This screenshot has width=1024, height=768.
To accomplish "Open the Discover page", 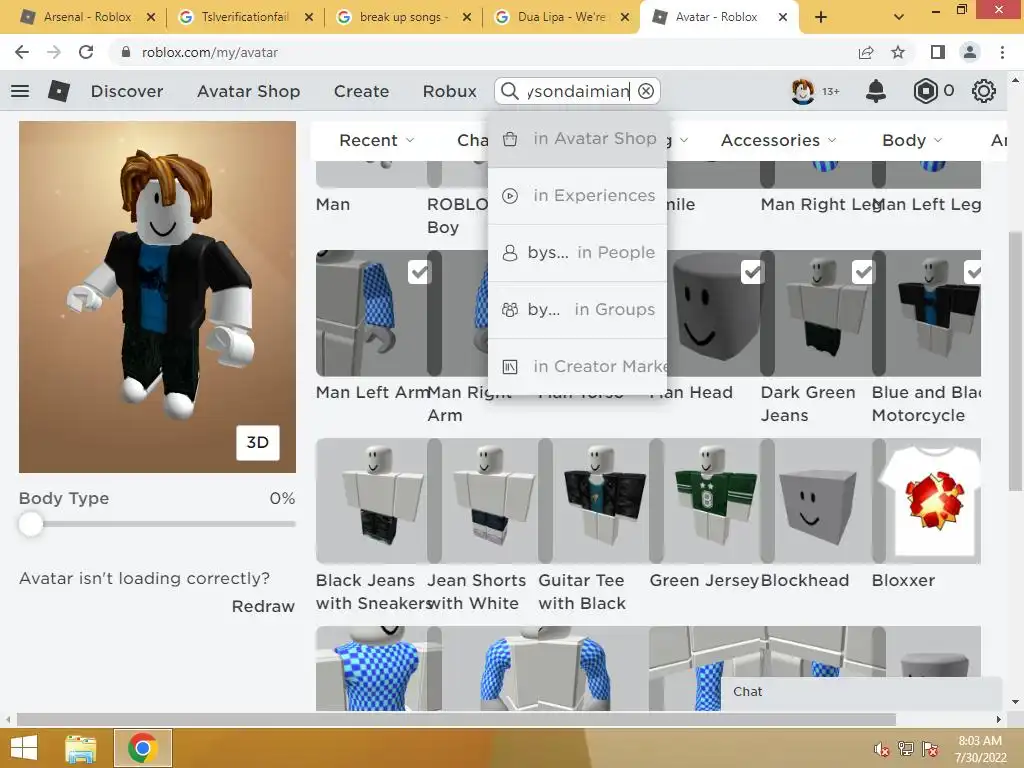I will [x=127, y=91].
